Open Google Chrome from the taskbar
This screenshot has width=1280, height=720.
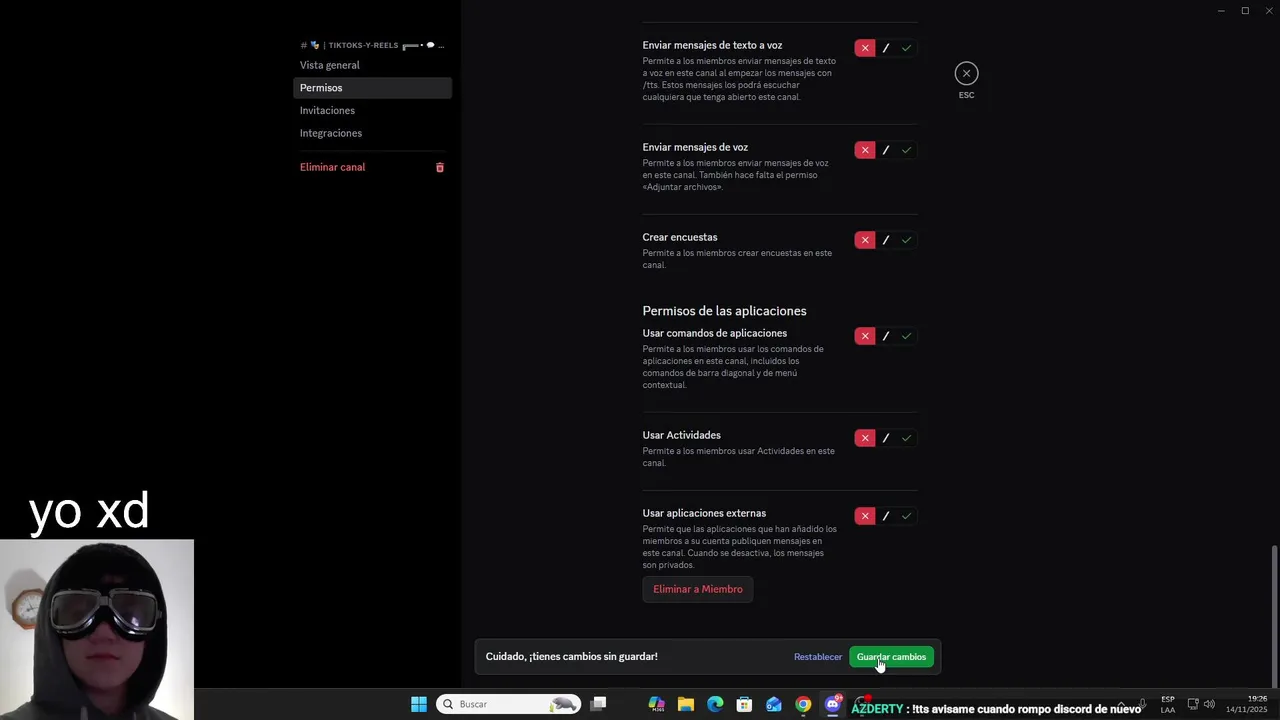point(803,704)
